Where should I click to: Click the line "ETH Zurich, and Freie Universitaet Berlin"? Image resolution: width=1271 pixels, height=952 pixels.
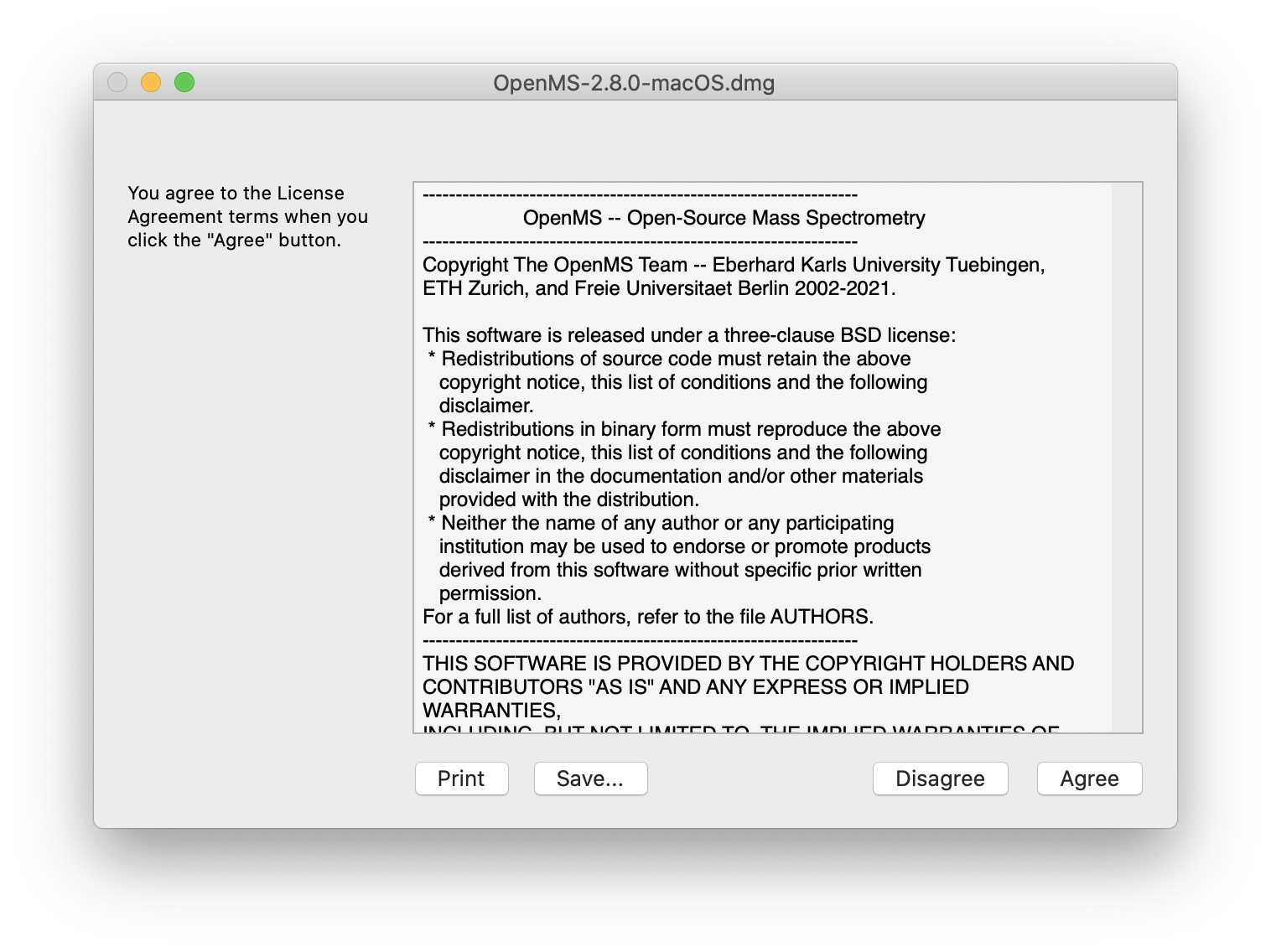pos(659,288)
